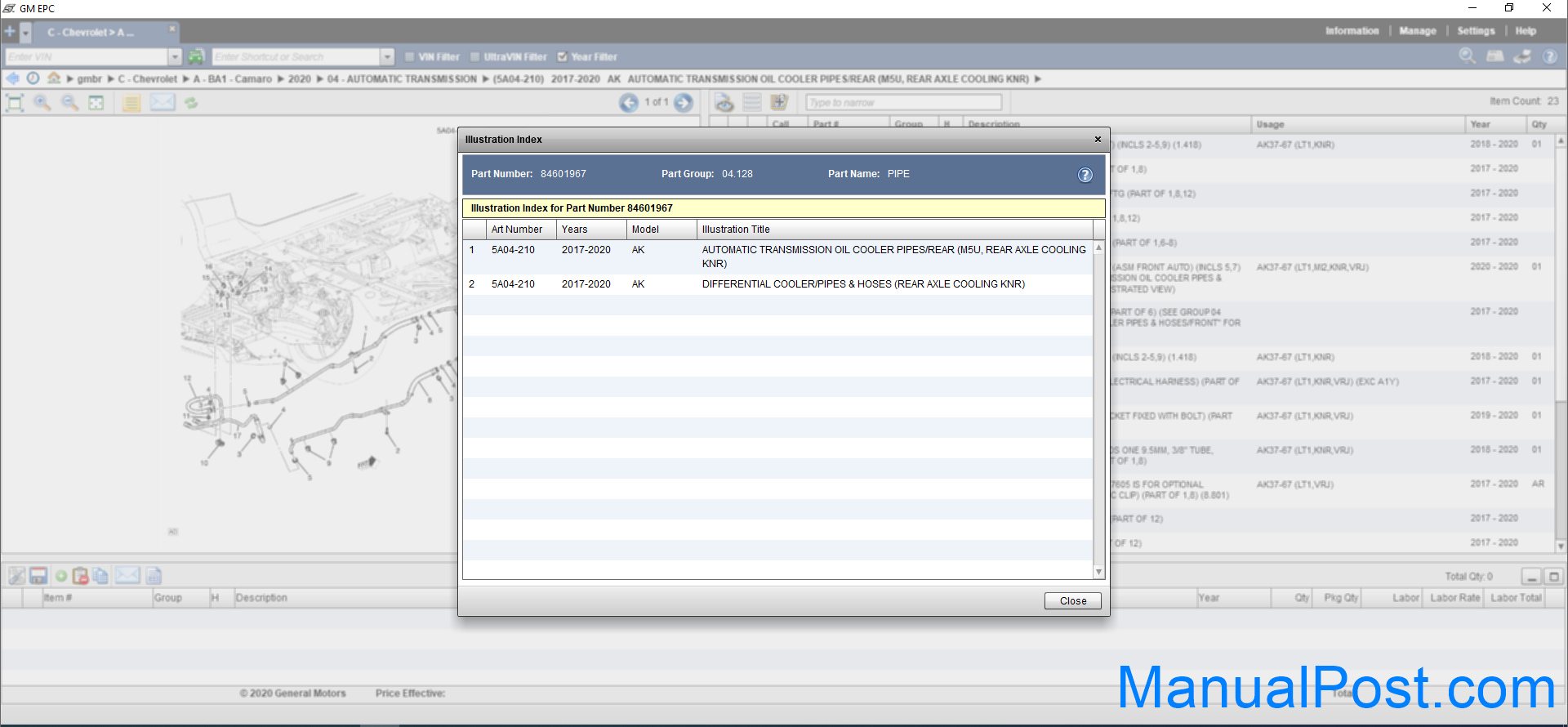Click the top bar help question icon

coord(1549,56)
